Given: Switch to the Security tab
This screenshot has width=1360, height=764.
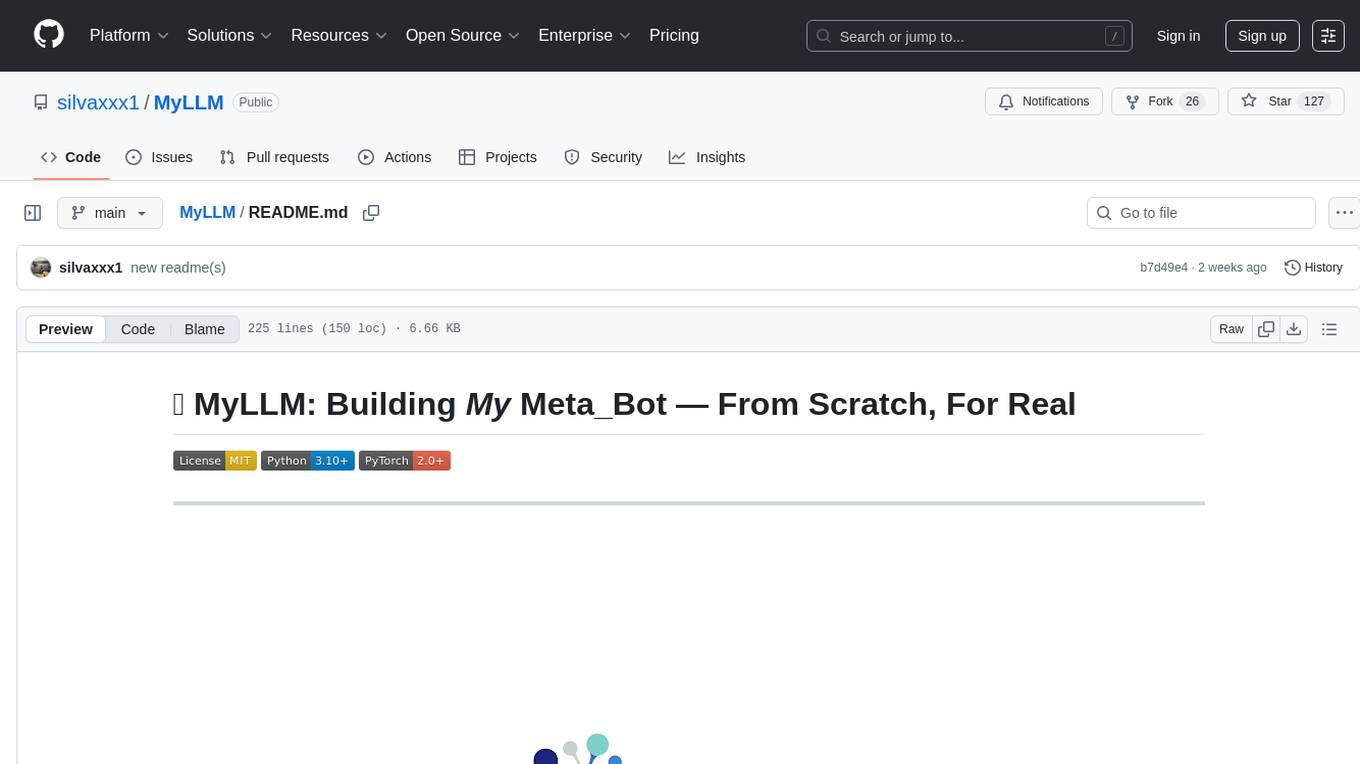Looking at the screenshot, I should [603, 157].
